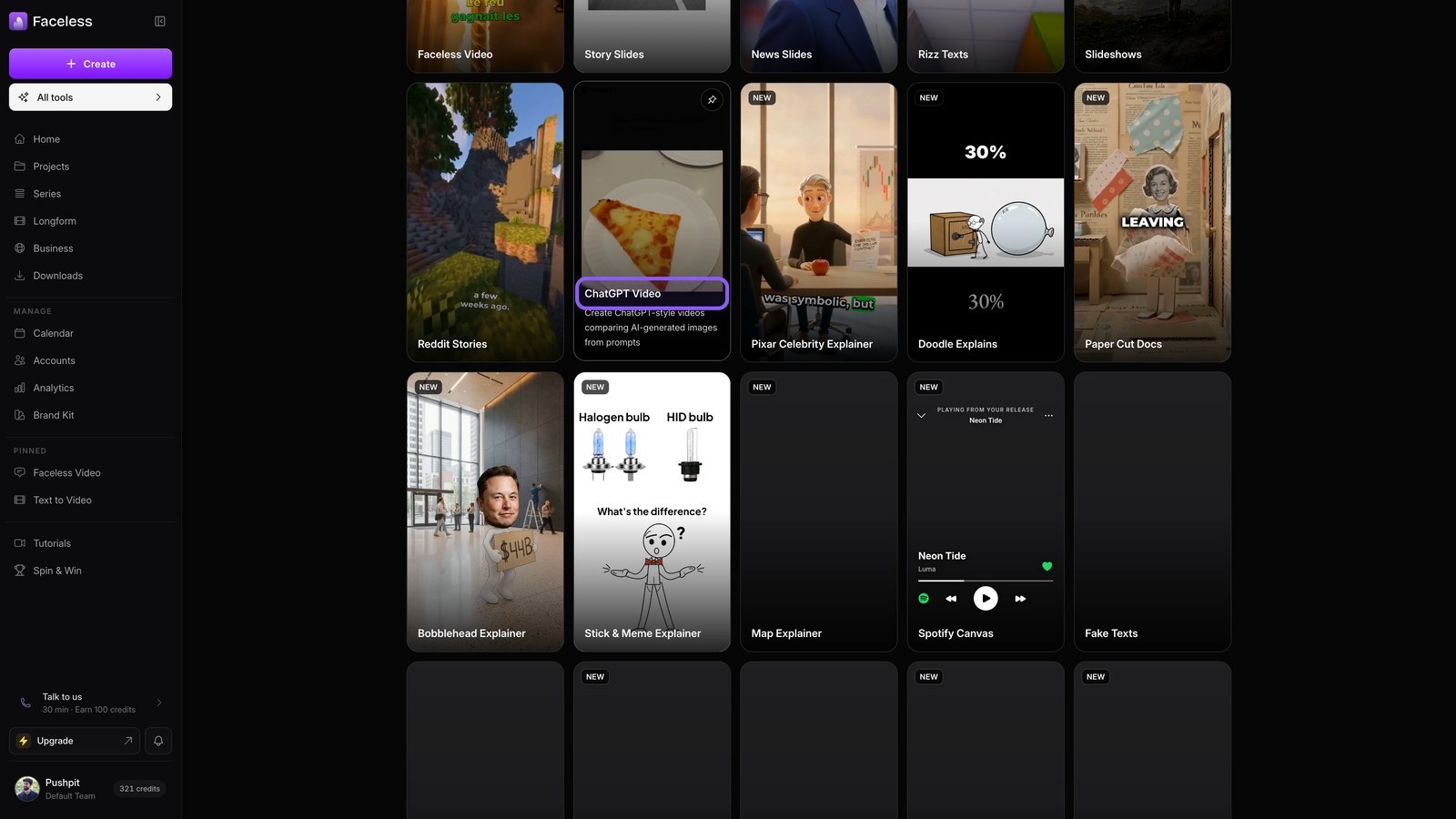Rewind on the Spotify Canvas player
The image size is (1456, 819).
click(951, 598)
